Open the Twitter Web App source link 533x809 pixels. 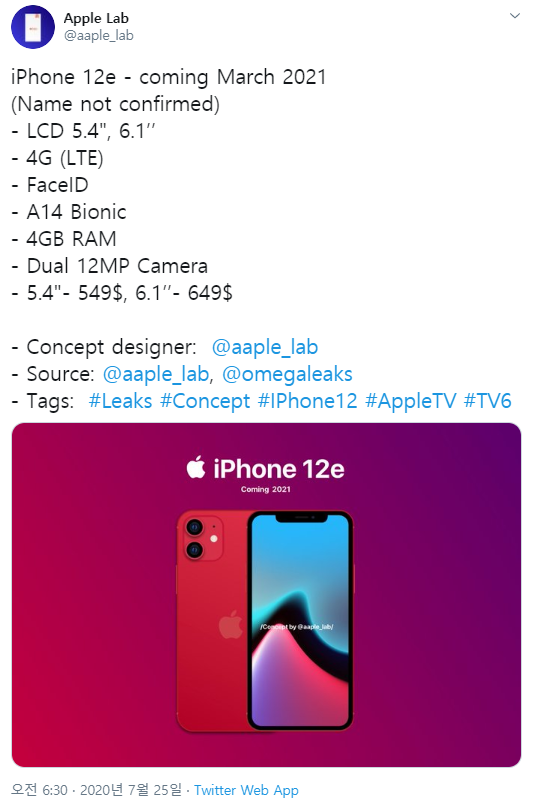(246, 790)
